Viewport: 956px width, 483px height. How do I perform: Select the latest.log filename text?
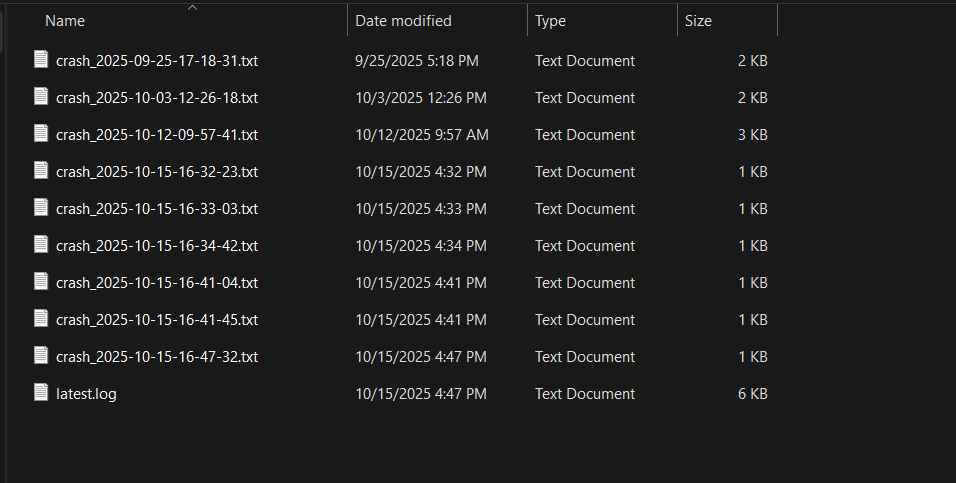[x=86, y=394]
